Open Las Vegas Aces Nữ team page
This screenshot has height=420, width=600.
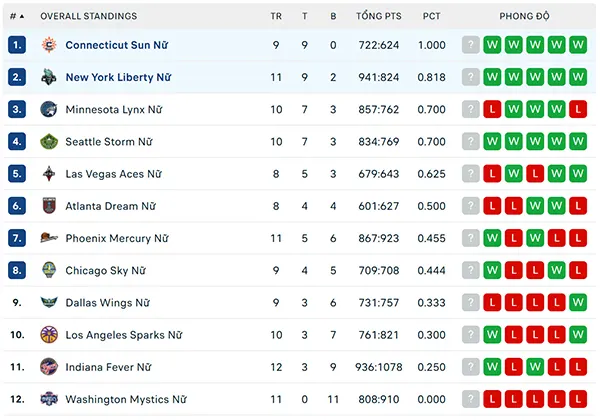(113, 174)
